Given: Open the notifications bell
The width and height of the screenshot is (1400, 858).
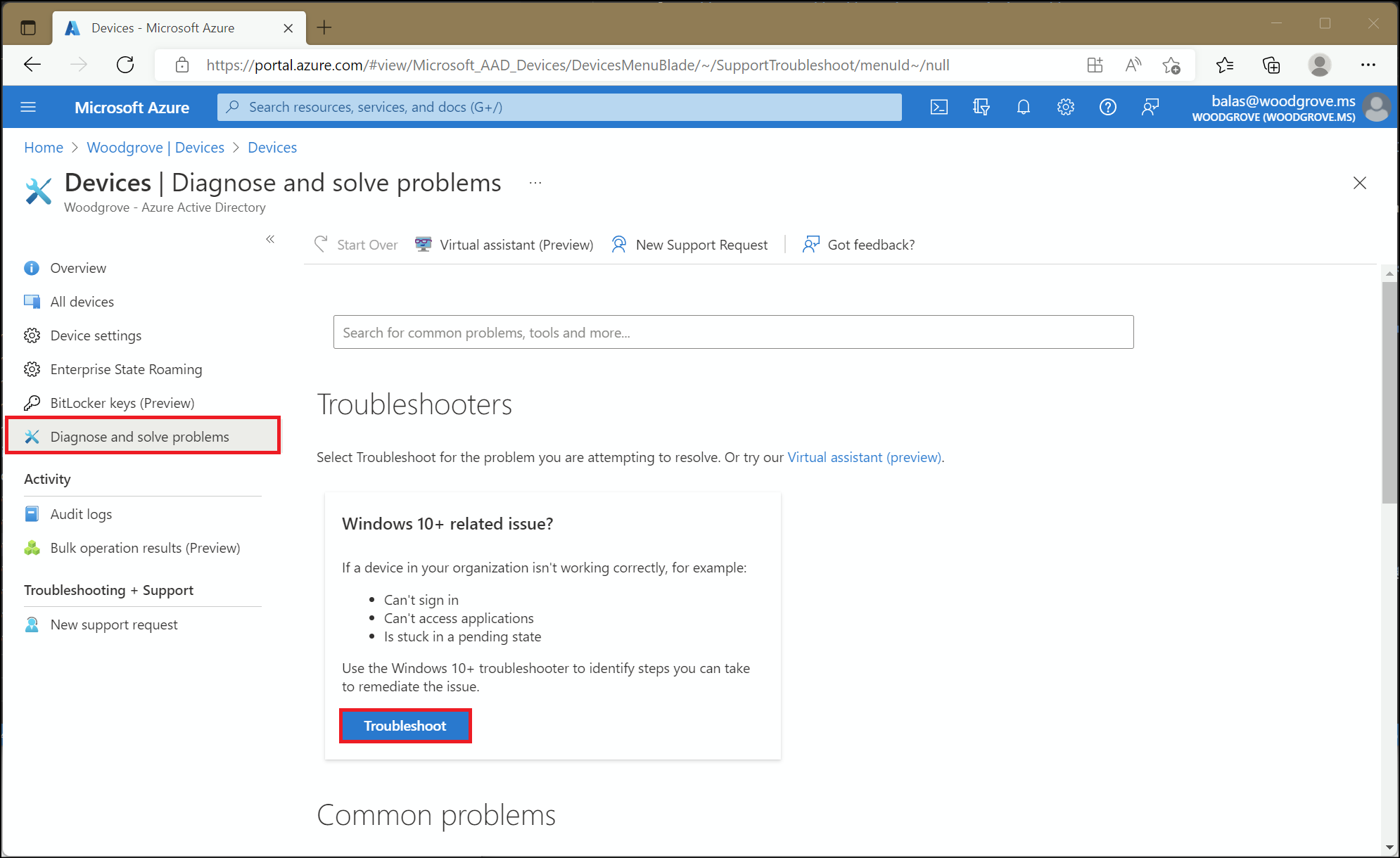Looking at the screenshot, I should tap(1023, 107).
